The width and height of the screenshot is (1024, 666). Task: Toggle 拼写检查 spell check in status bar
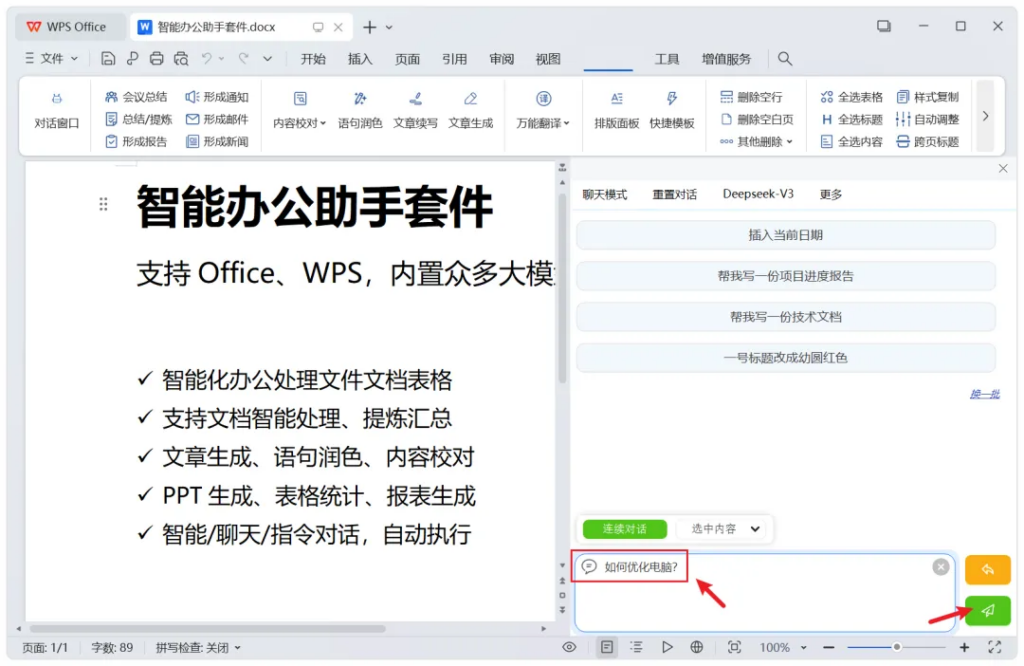[x=198, y=648]
